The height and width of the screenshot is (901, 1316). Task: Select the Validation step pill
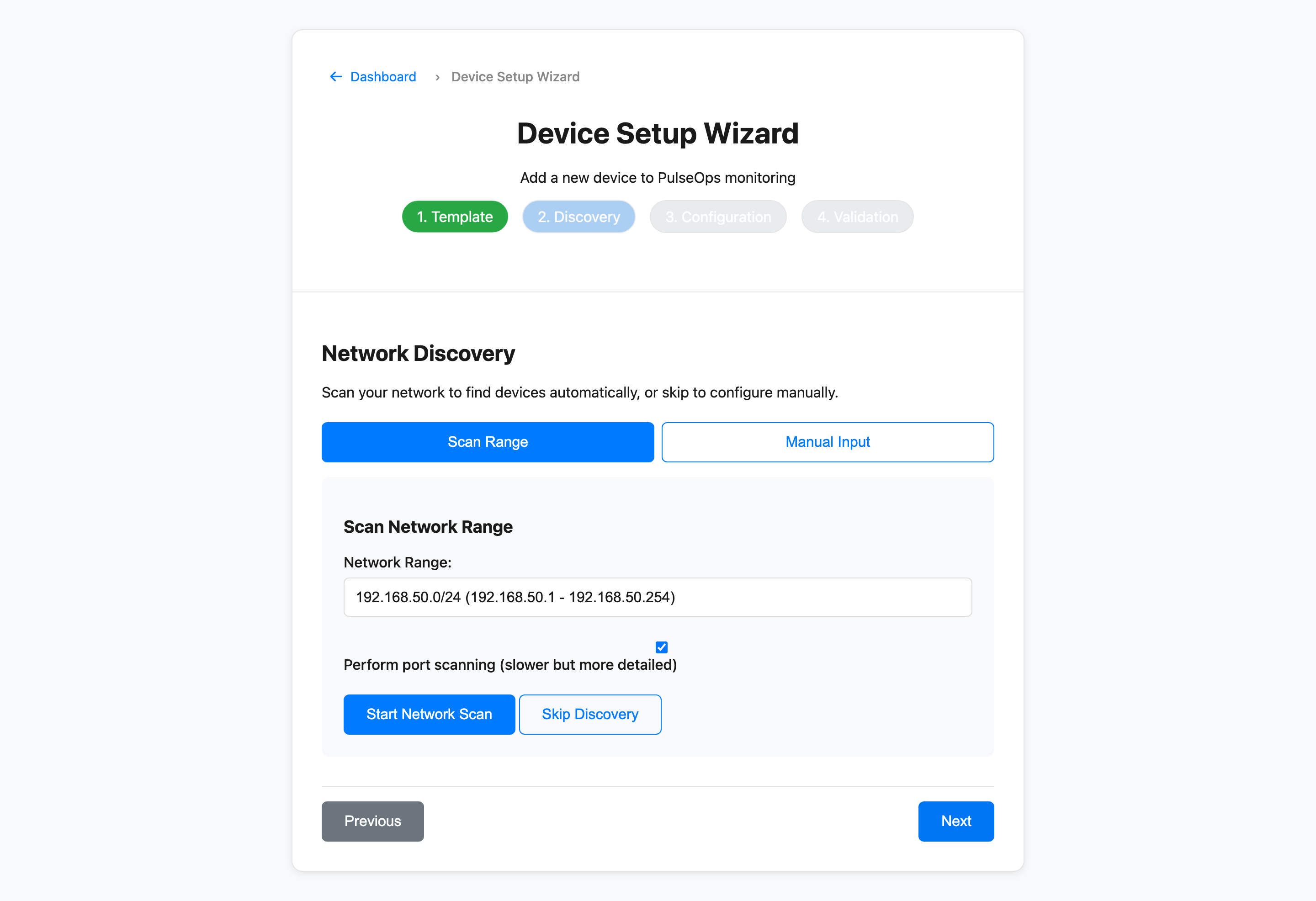[x=857, y=216]
